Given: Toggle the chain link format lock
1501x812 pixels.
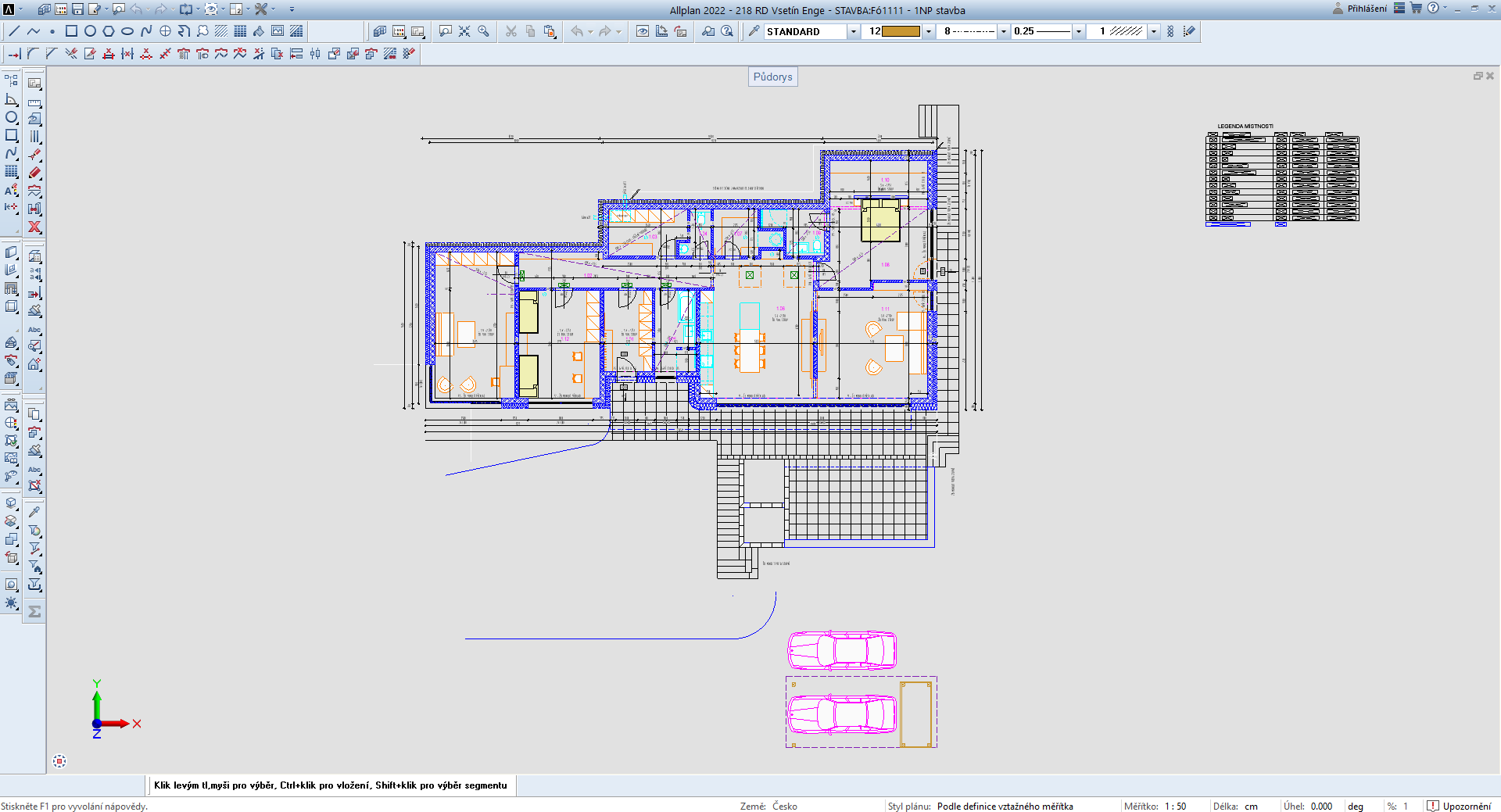Looking at the screenshot, I should (x=1170, y=31).
